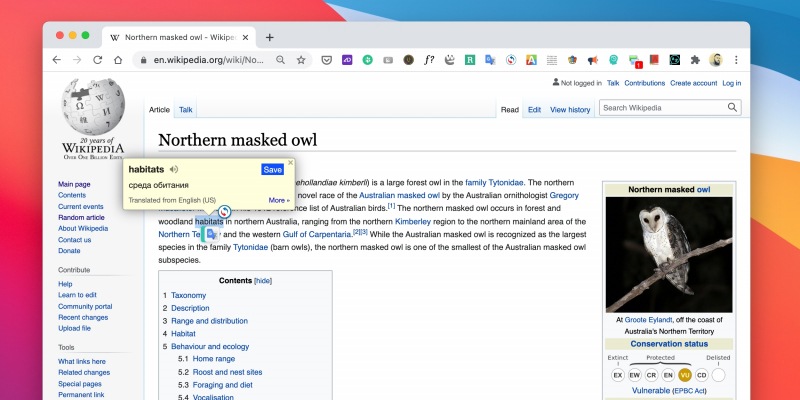This screenshot has height=400, width=800.
Task: Click 'Groote Eylandt' in photo caption
Action: click(648, 320)
